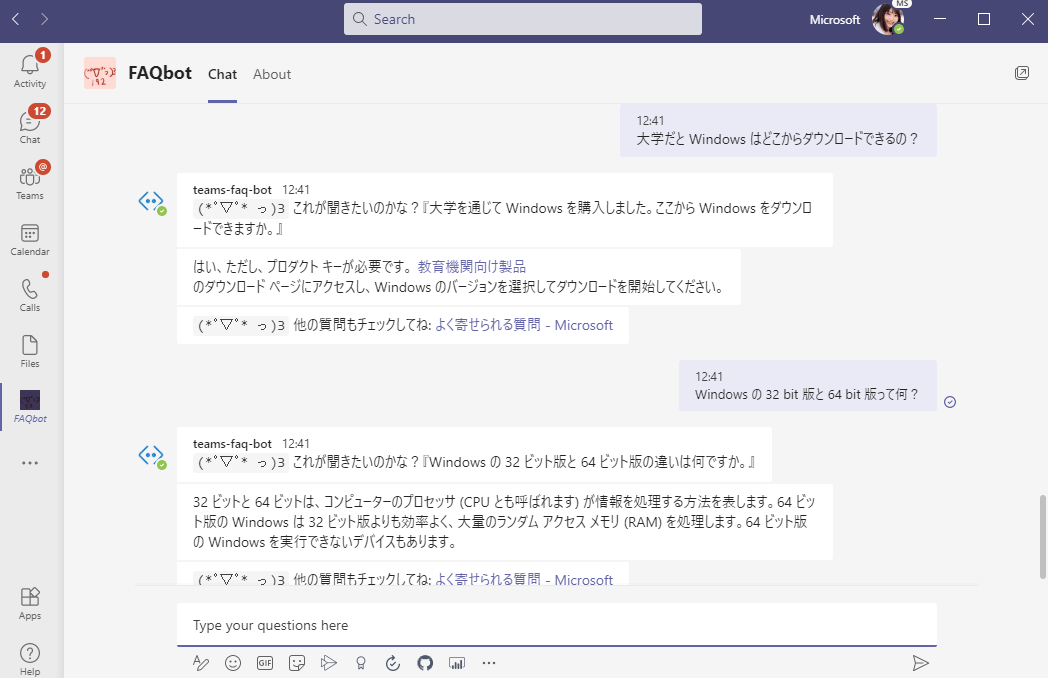Open the Praise badge option
Screen dimensions: 1048x678
click(361, 663)
